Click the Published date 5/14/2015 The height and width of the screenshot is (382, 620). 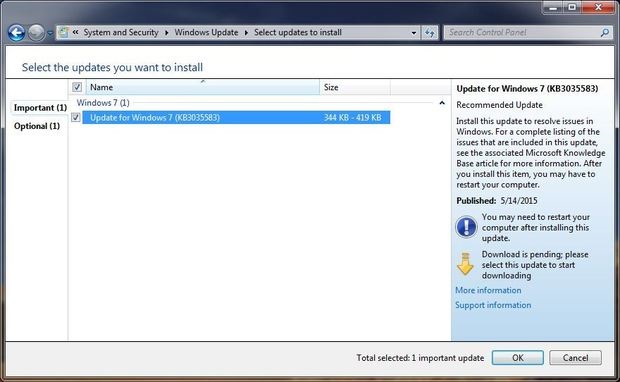click(519, 201)
